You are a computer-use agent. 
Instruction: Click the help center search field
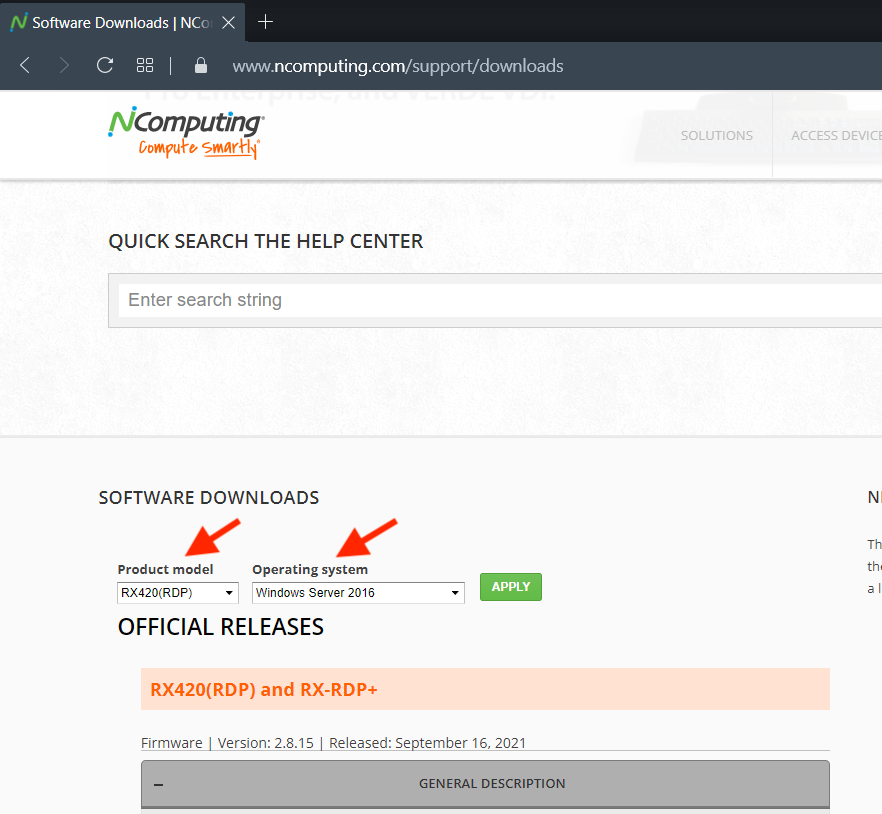pos(500,300)
